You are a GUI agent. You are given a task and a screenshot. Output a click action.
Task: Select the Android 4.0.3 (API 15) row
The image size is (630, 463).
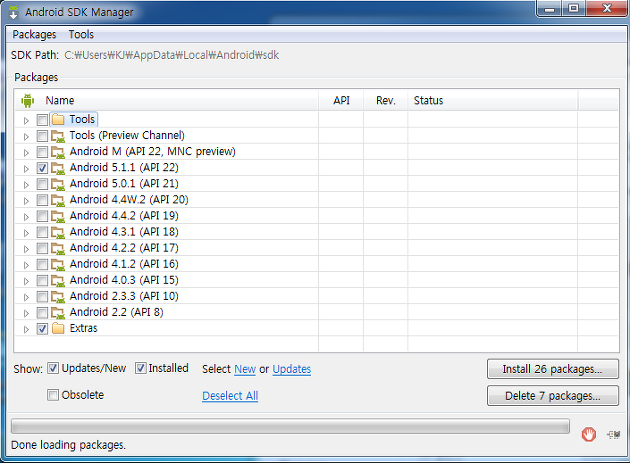[x=316, y=280]
